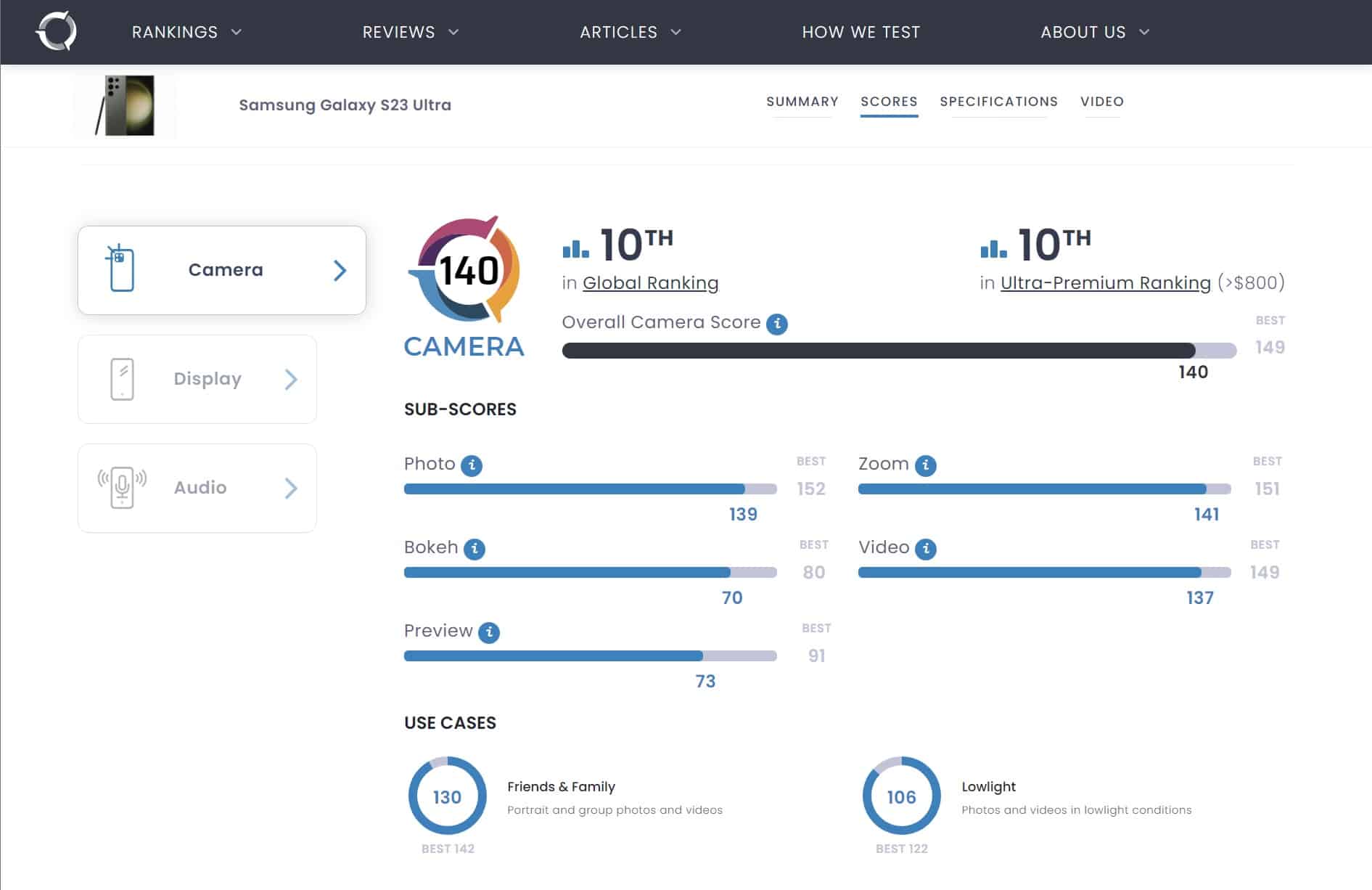Click the Zoom score value 141
Screen dimensions: 1372x890
1207,515
